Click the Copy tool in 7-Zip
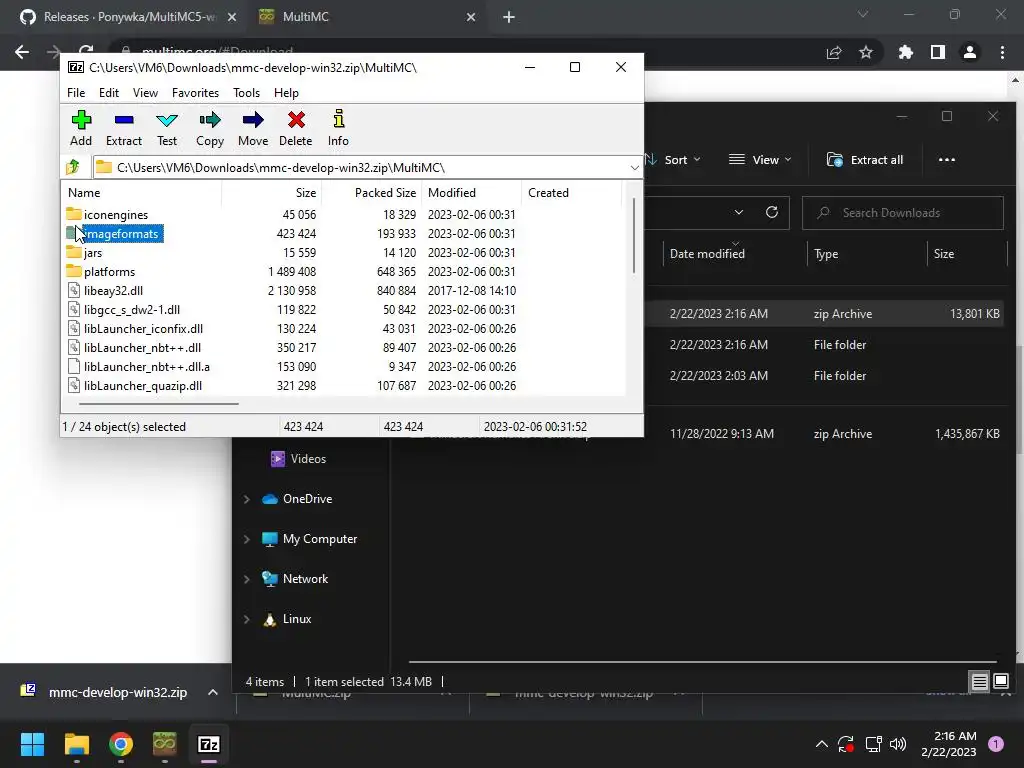1024x768 pixels. click(x=210, y=128)
